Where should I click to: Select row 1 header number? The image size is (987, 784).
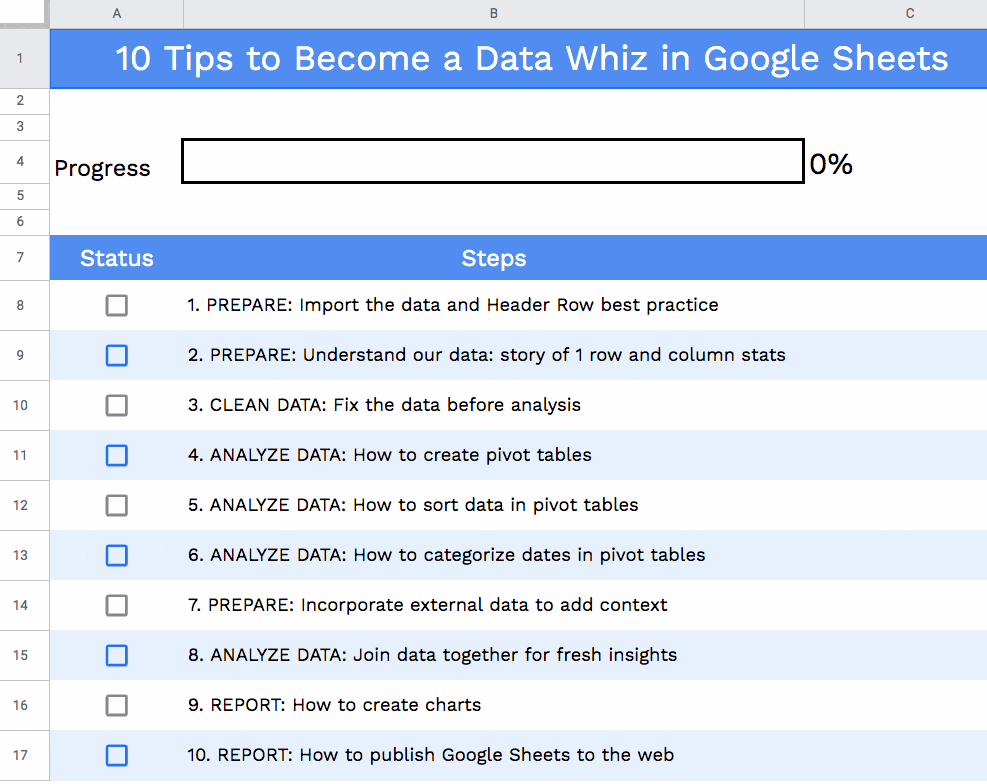21,58
